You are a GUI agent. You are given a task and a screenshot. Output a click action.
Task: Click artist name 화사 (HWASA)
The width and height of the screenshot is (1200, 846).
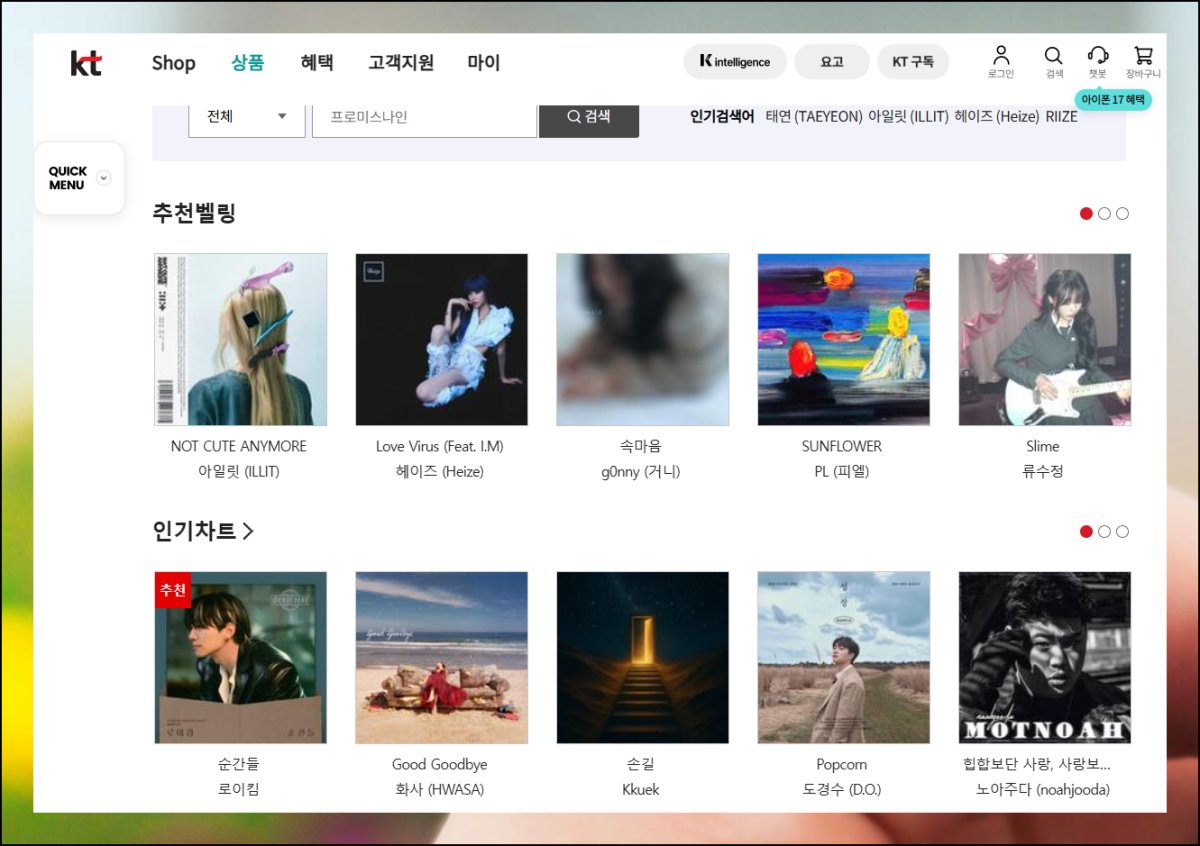440,789
